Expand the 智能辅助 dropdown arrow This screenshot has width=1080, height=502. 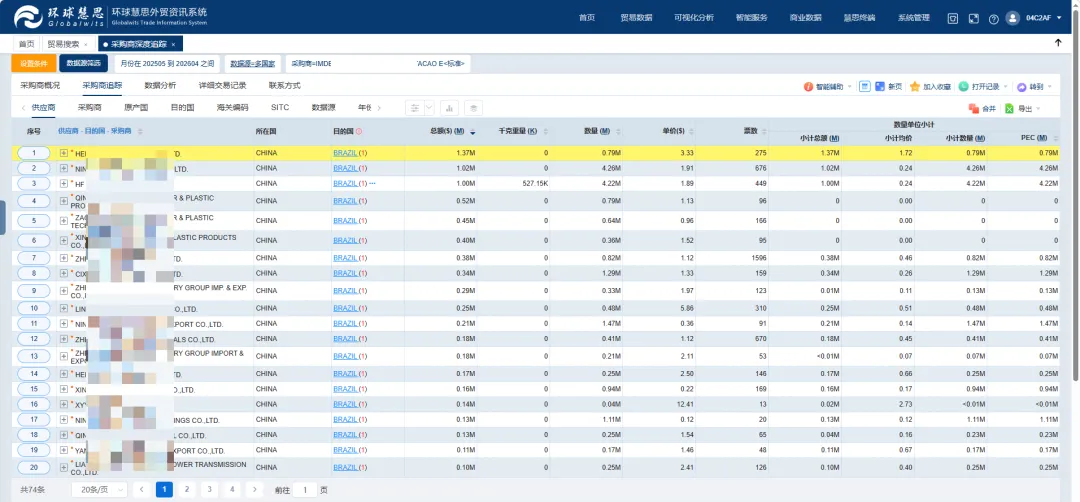[849, 87]
